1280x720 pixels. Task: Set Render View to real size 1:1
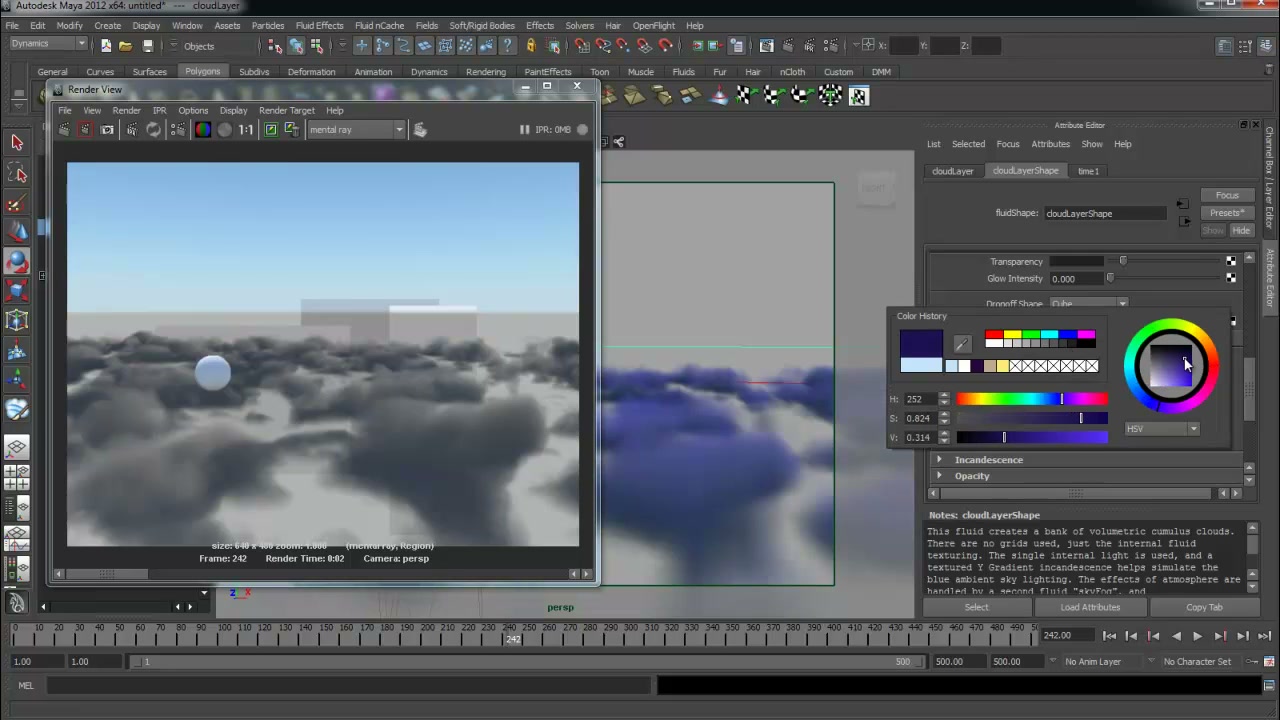pos(246,130)
